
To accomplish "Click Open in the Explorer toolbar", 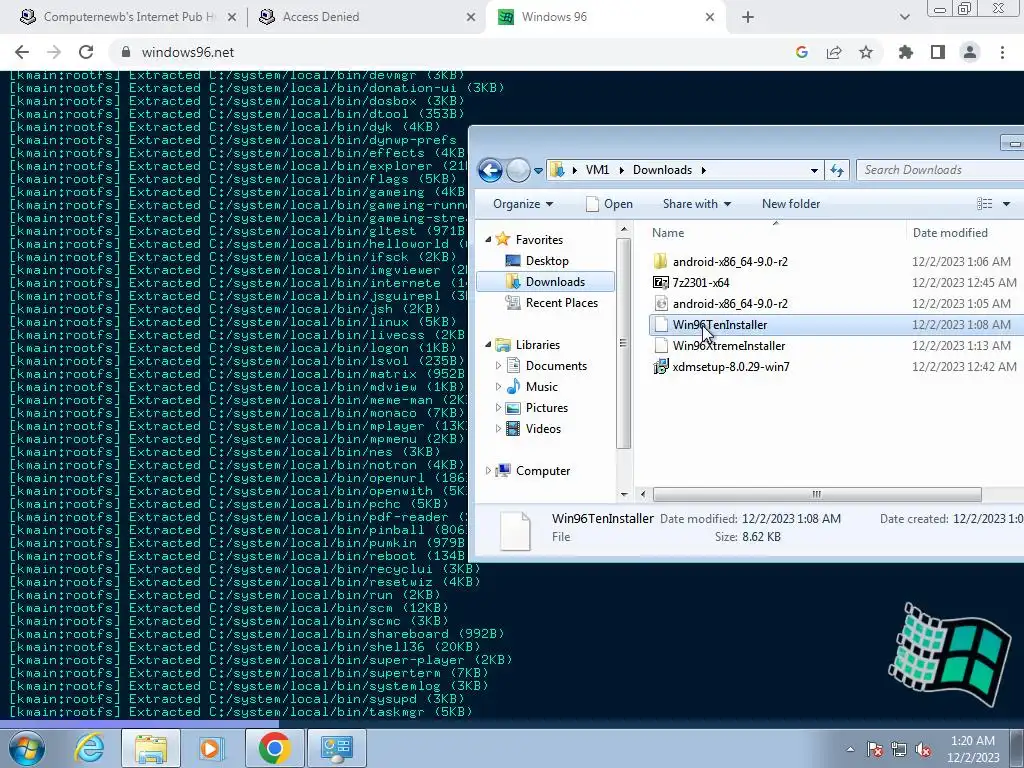I will tap(609, 204).
